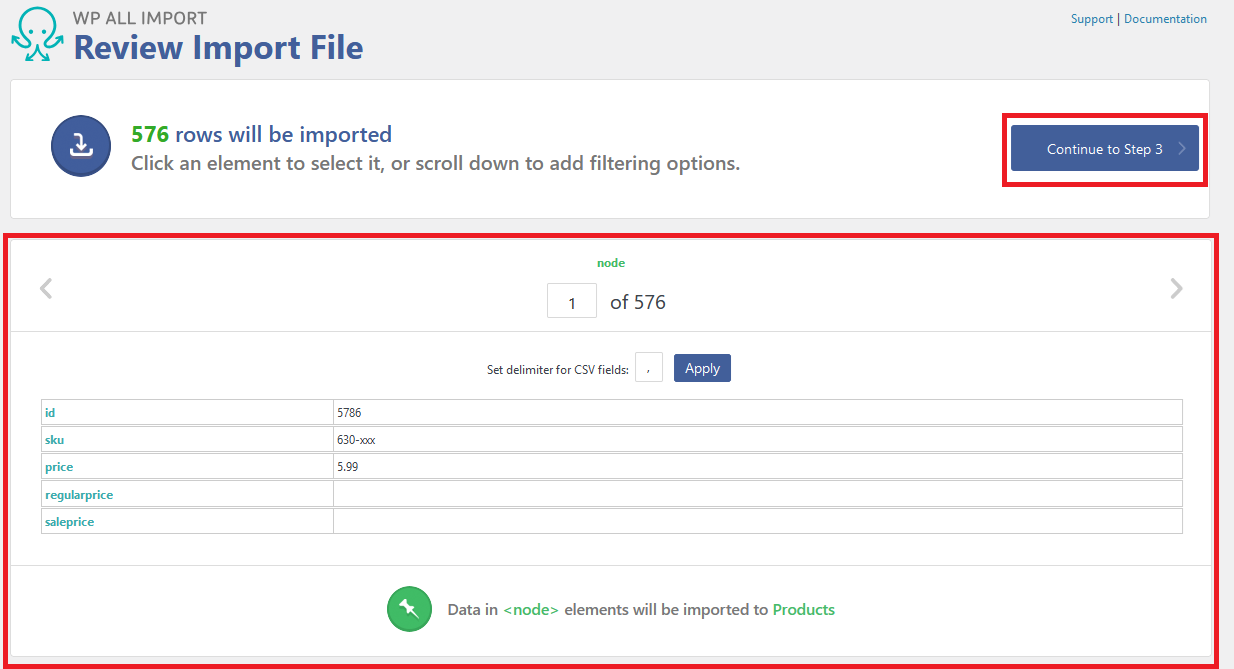
Task: Select the id field name
Action: click(x=51, y=412)
